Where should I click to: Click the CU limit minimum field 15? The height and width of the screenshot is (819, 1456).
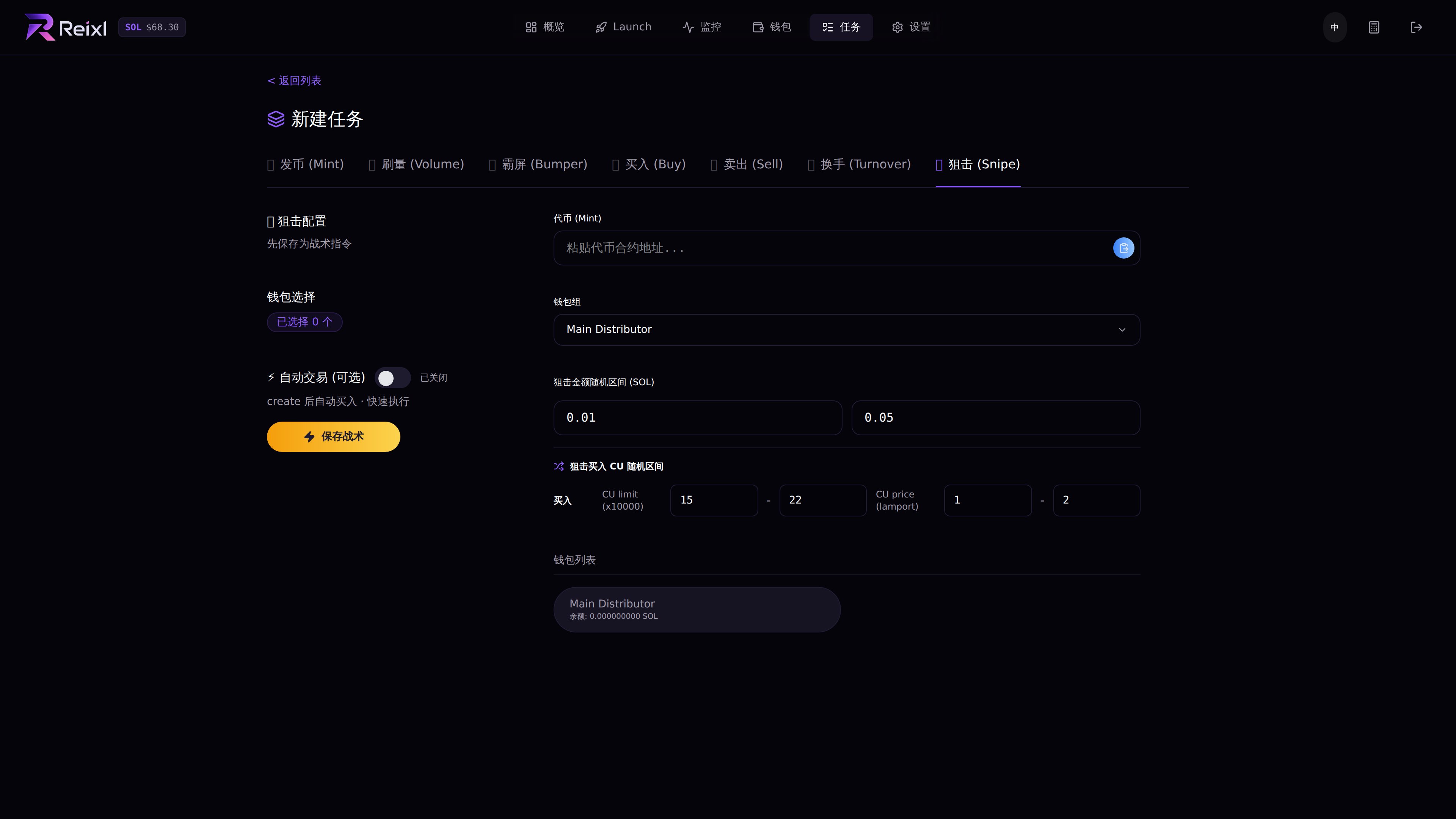pos(714,500)
